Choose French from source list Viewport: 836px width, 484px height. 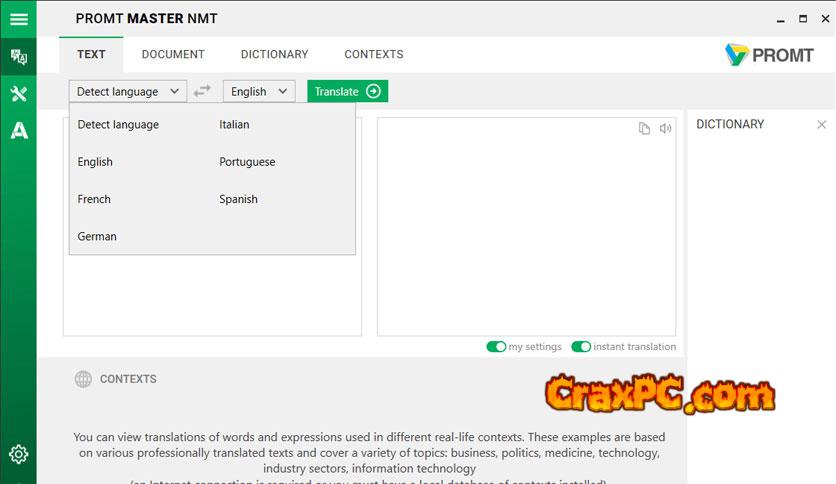[x=94, y=199]
